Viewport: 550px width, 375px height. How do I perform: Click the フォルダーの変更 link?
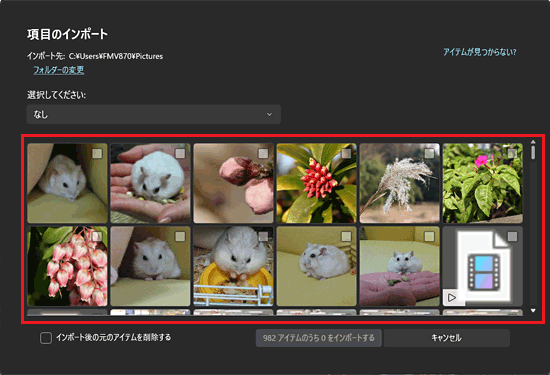pyautogui.click(x=59, y=70)
